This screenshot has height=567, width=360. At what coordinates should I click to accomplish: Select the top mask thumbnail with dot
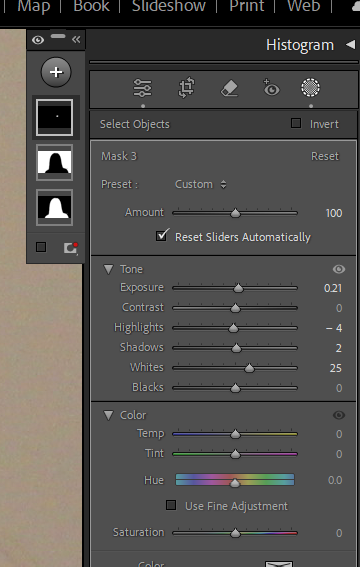coord(54,118)
